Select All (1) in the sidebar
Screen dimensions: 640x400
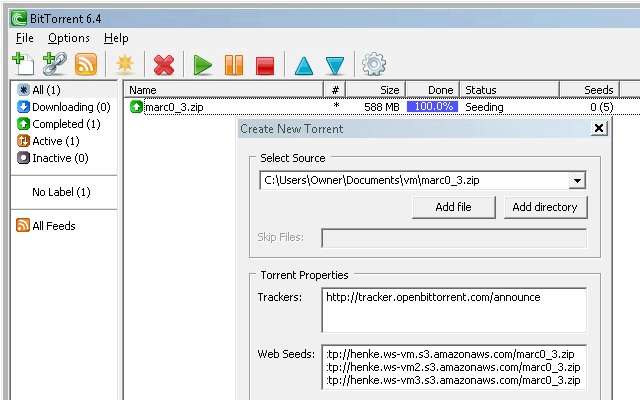tap(46, 90)
